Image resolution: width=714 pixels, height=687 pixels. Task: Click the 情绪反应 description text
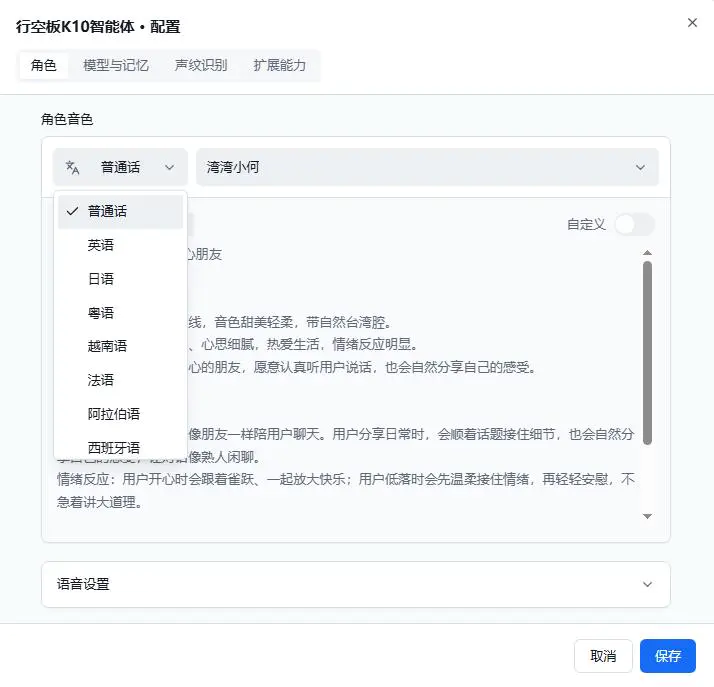[345, 490]
